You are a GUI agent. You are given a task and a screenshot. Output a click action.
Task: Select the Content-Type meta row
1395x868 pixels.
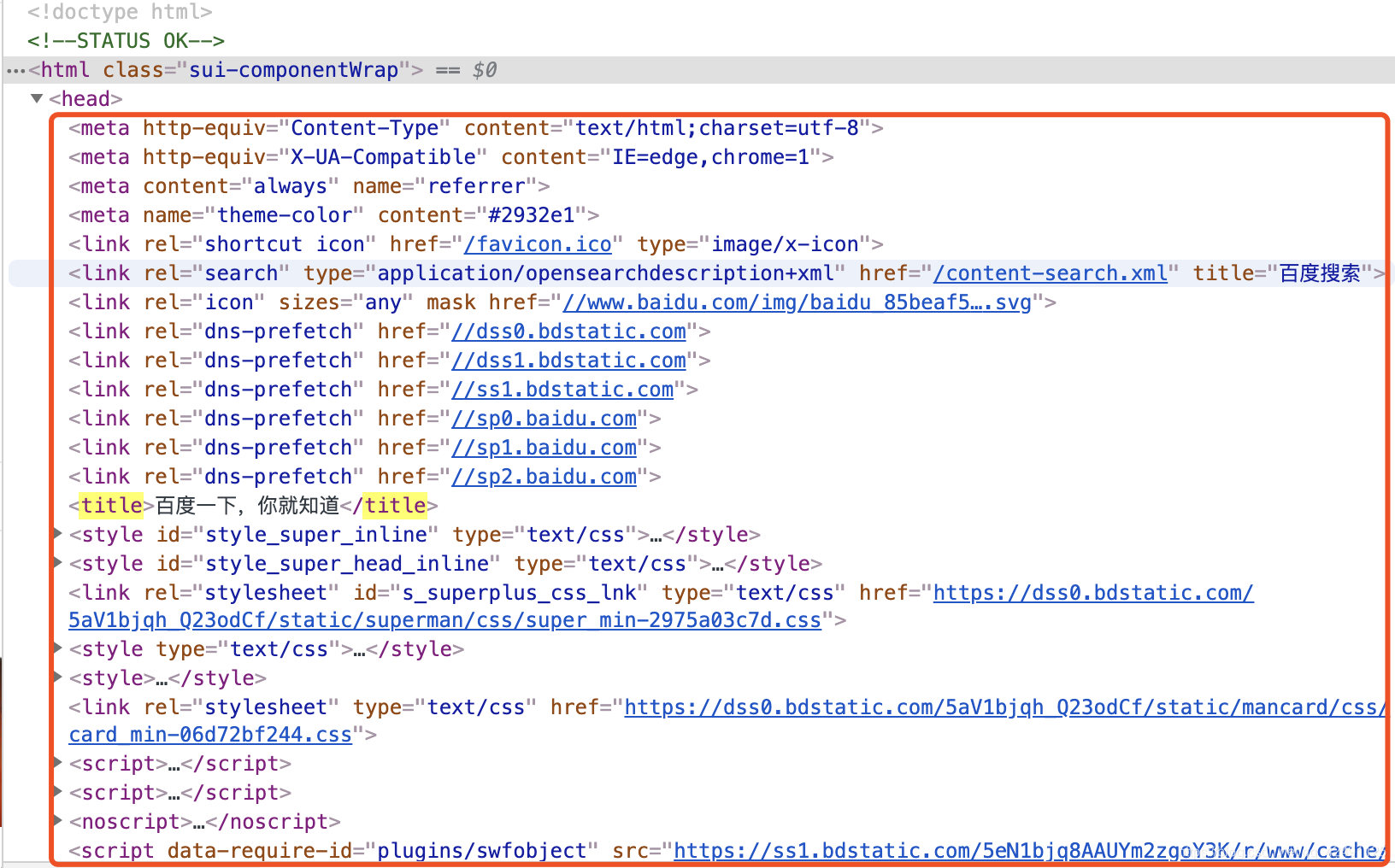pos(476,128)
